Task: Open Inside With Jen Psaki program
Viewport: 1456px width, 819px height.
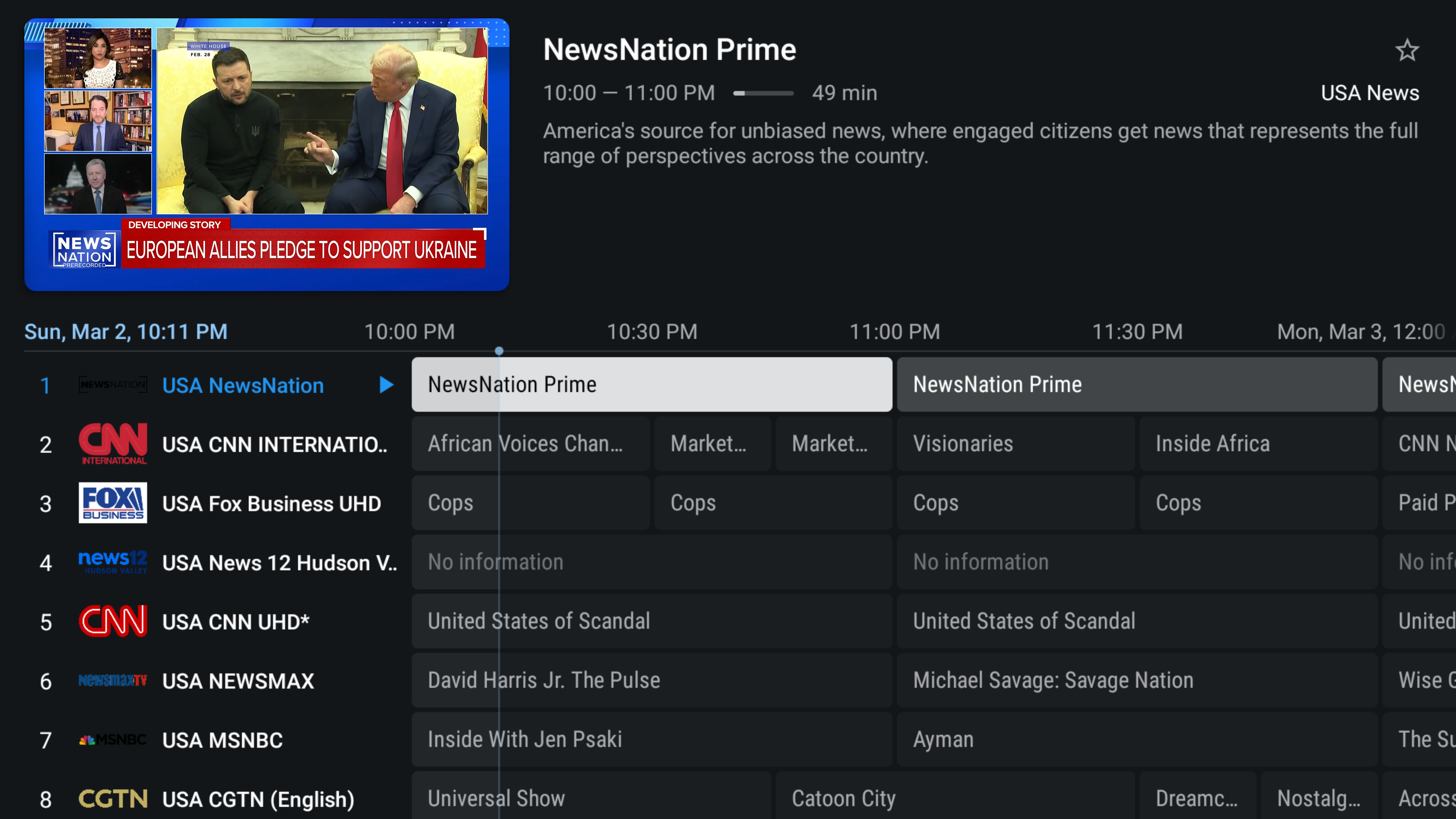Action: [652, 739]
